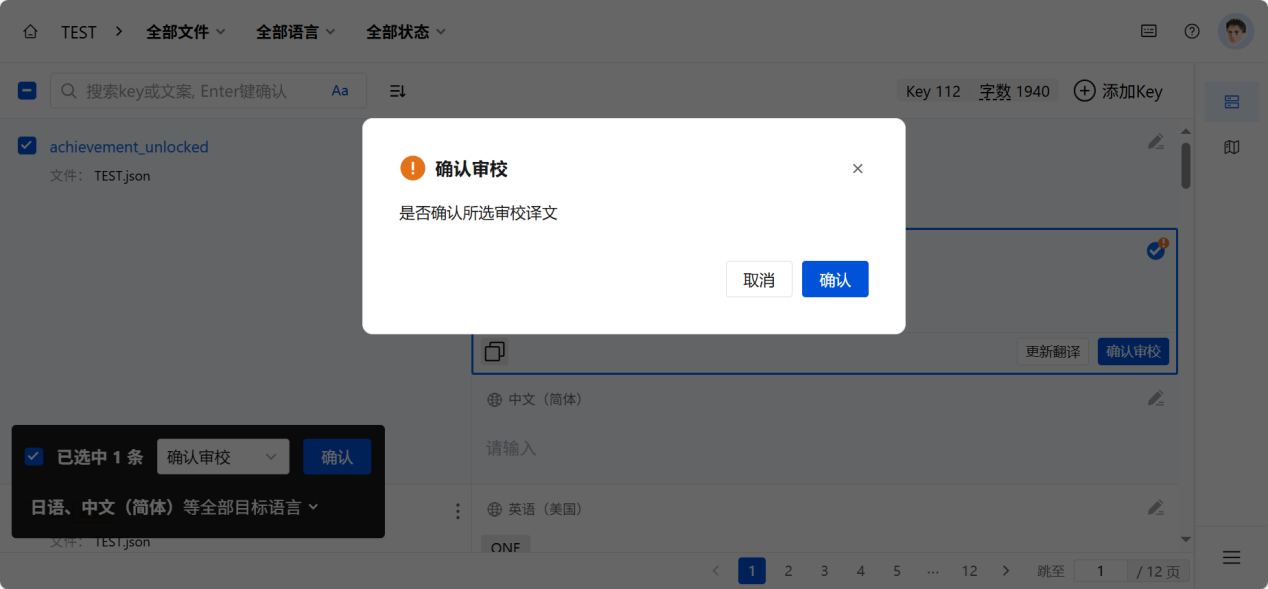This screenshot has height=589, width=1268.
Task: Go to page 3
Action: (824, 571)
